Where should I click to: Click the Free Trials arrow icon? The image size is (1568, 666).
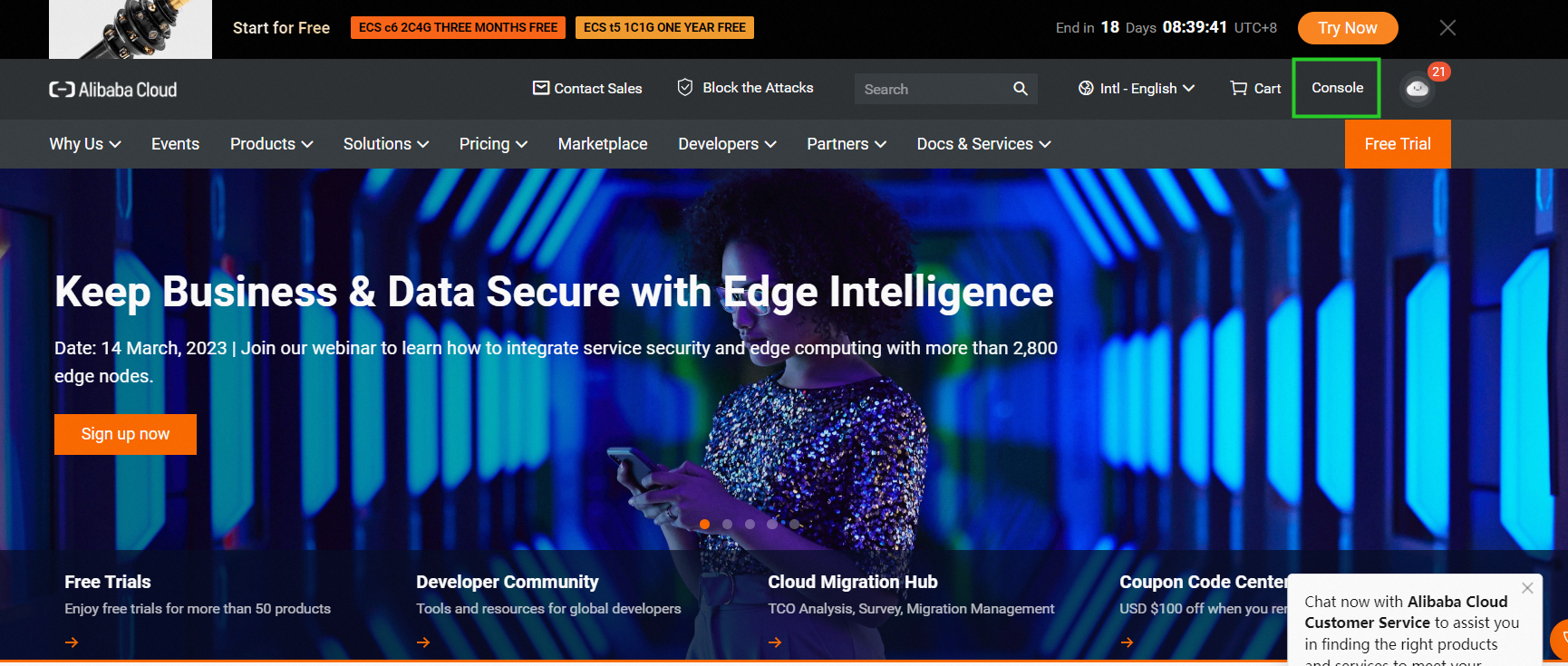pyautogui.click(x=72, y=642)
